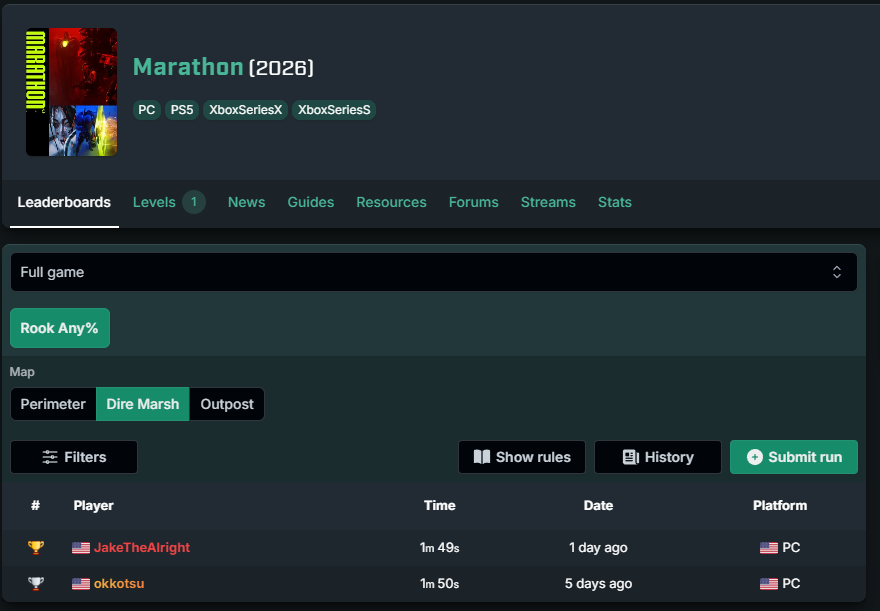Click the Show rules button
880x611 pixels.
pyautogui.click(x=522, y=457)
